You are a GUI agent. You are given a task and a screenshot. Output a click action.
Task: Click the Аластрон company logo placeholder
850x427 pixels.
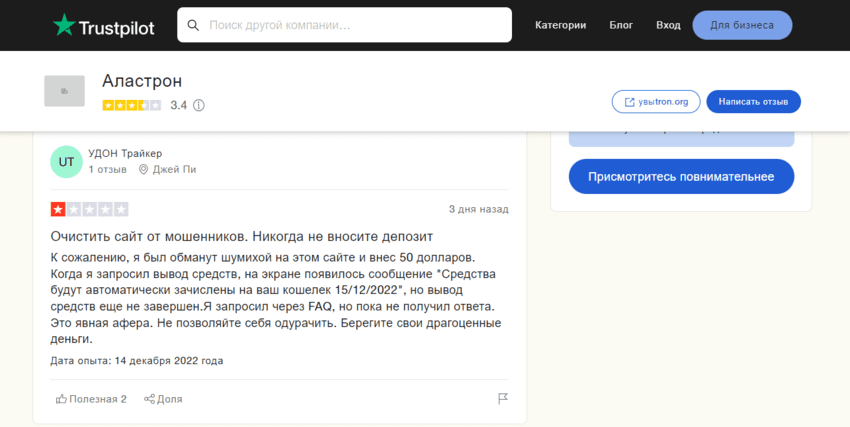tap(65, 91)
